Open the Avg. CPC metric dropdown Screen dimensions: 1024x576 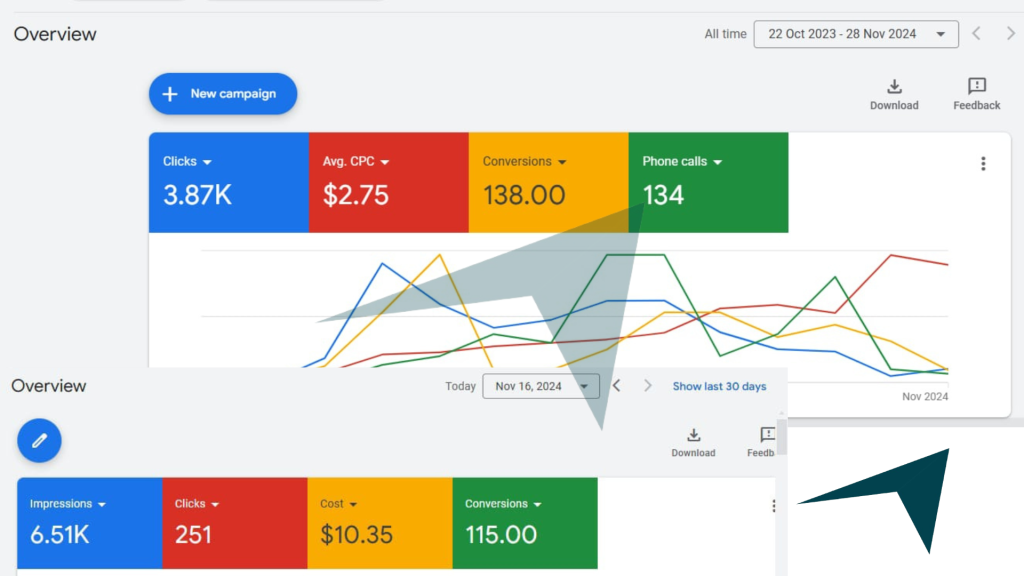coord(356,161)
